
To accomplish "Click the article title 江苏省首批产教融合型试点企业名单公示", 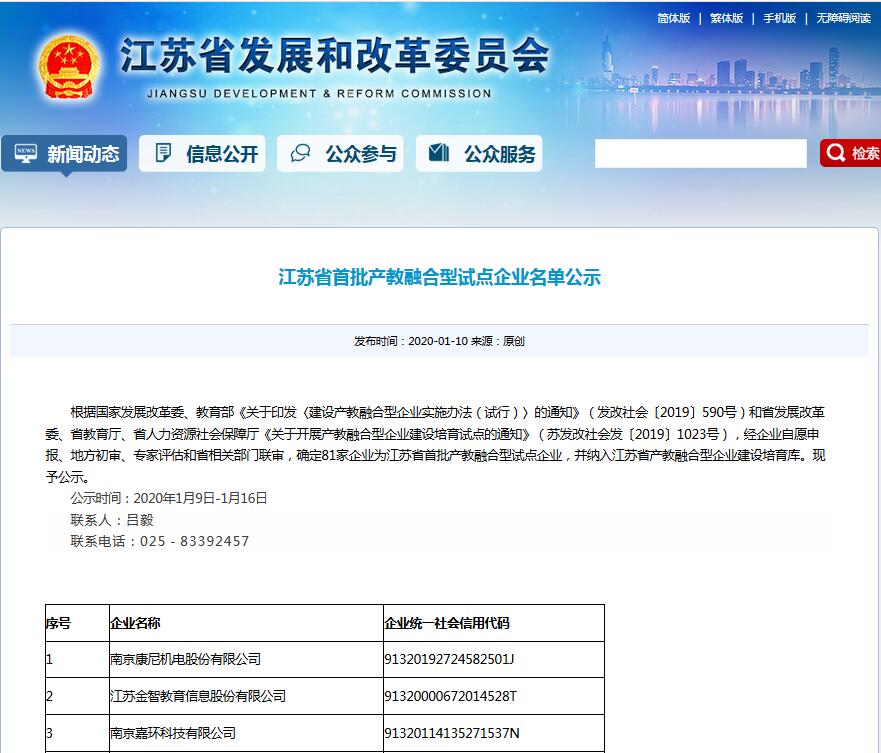I will [x=439, y=277].
